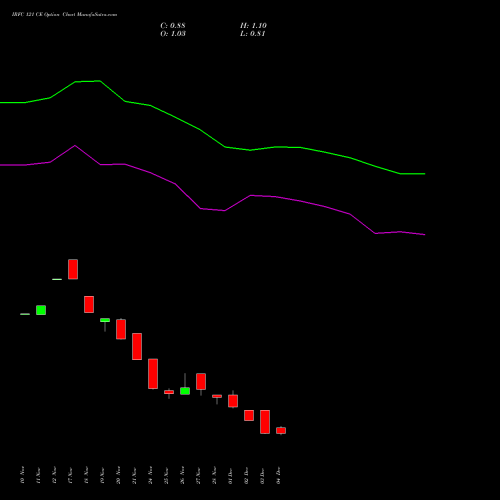
Task: Click the low value L: 0.81
Action: tap(253, 34)
